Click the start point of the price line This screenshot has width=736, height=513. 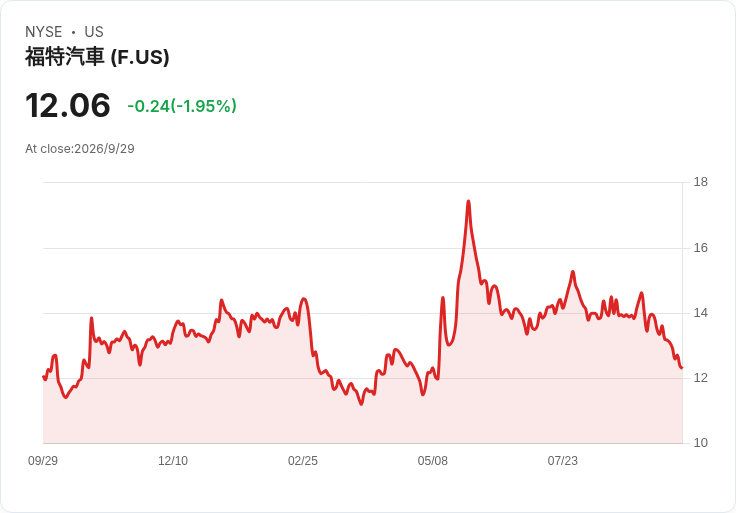pyautogui.click(x=44, y=377)
